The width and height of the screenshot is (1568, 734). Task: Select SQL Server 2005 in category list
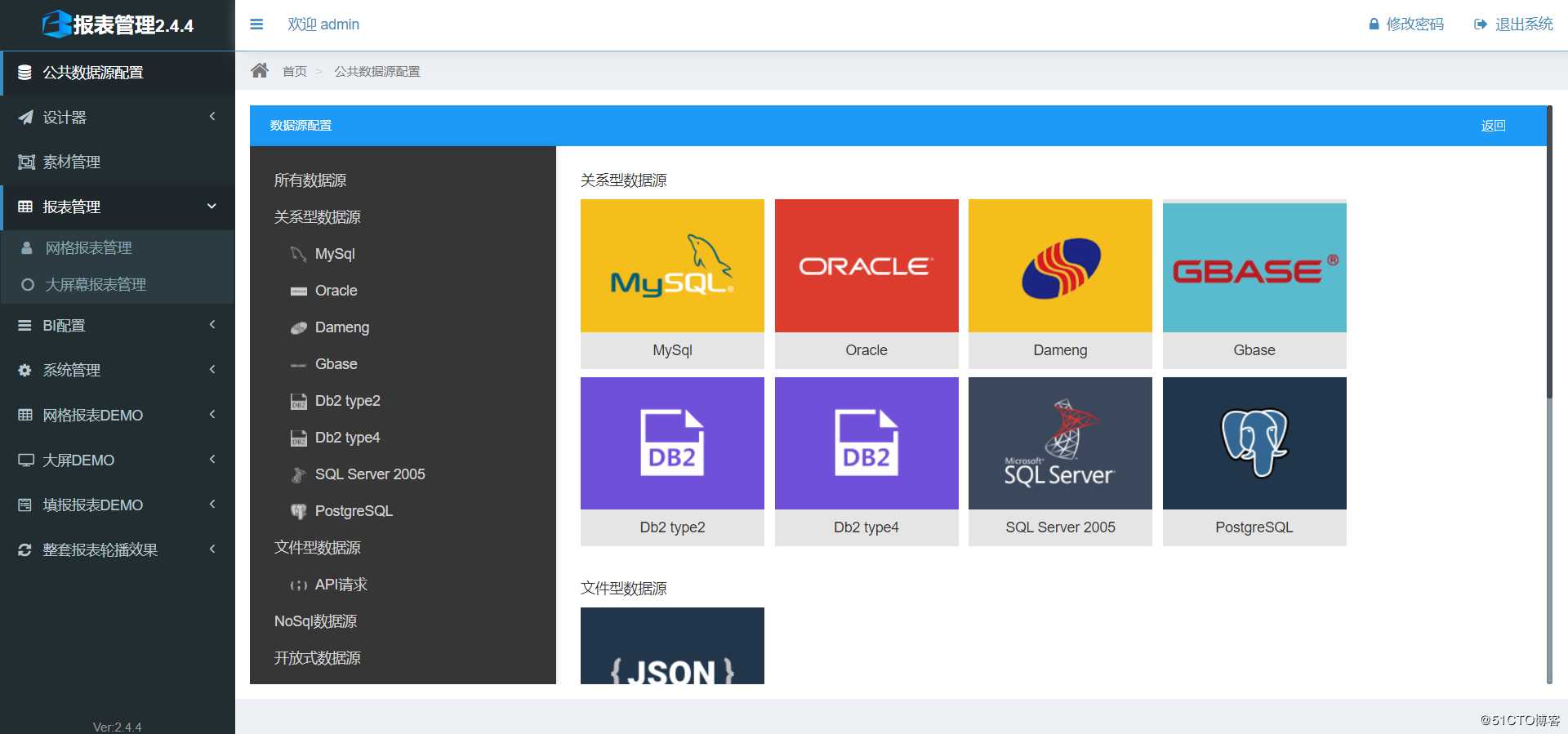[370, 474]
